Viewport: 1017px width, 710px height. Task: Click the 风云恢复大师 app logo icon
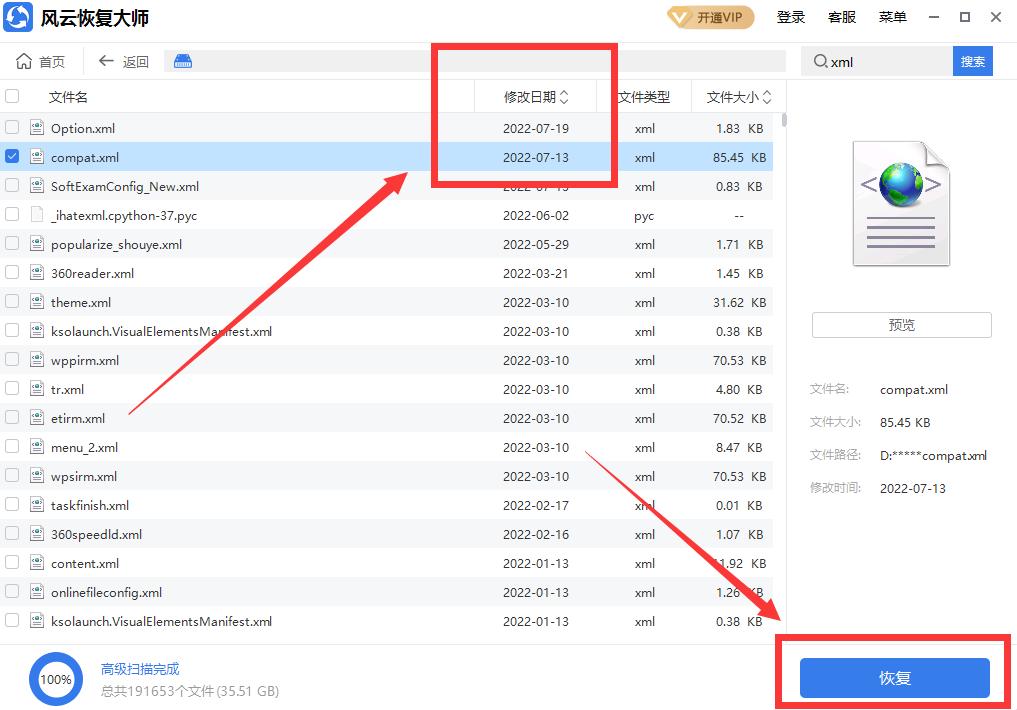pyautogui.click(x=20, y=17)
